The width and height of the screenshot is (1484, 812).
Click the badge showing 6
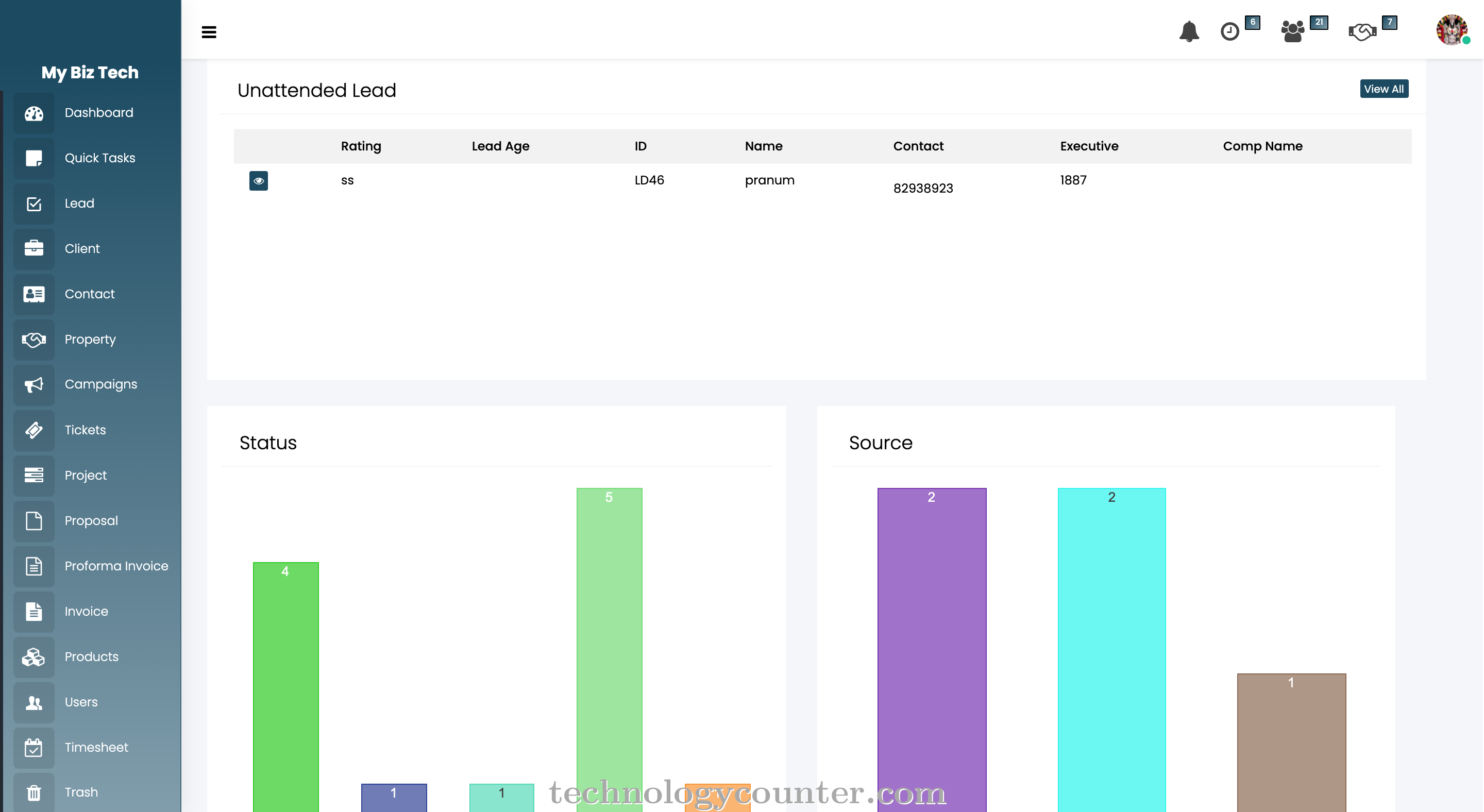point(1253,23)
